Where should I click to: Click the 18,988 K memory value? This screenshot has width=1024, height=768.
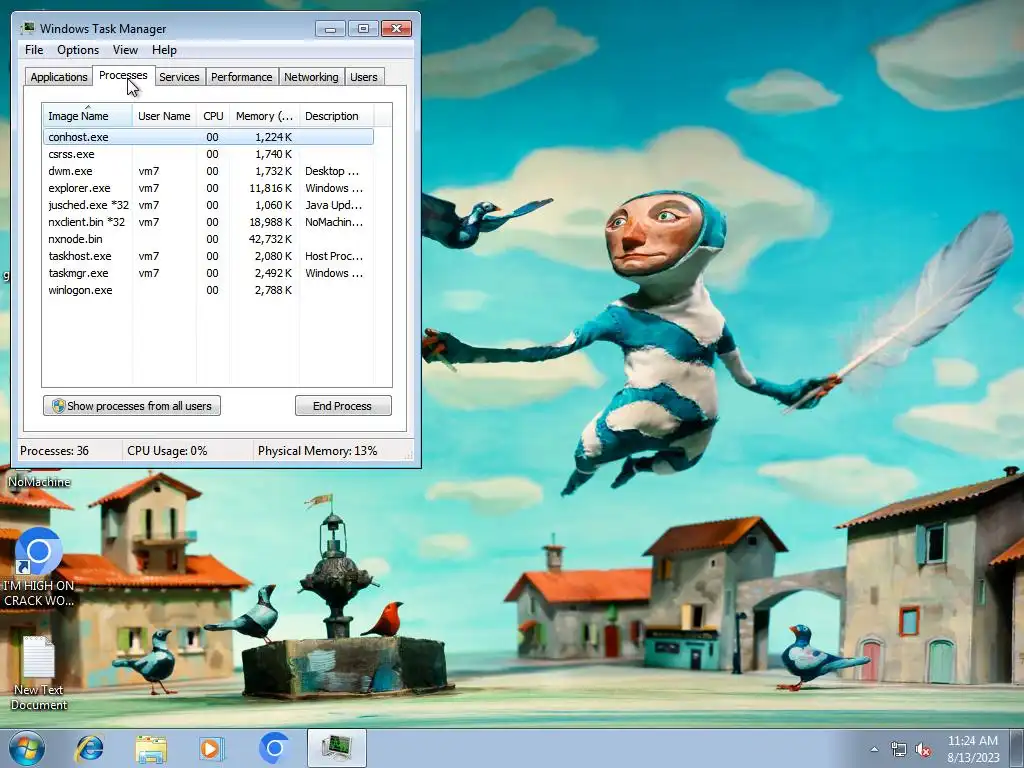[x=270, y=222]
